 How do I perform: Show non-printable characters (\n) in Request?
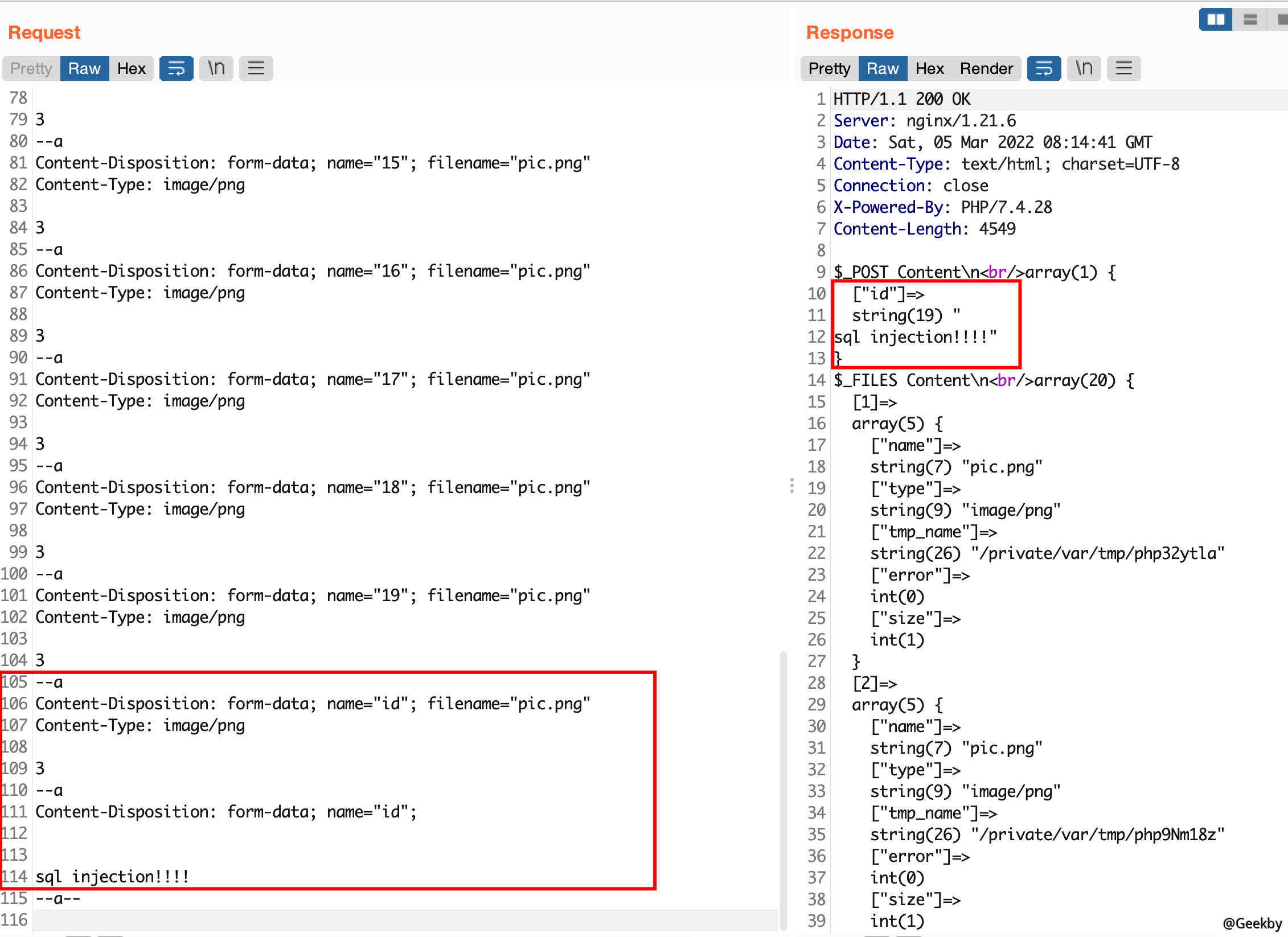[216, 68]
